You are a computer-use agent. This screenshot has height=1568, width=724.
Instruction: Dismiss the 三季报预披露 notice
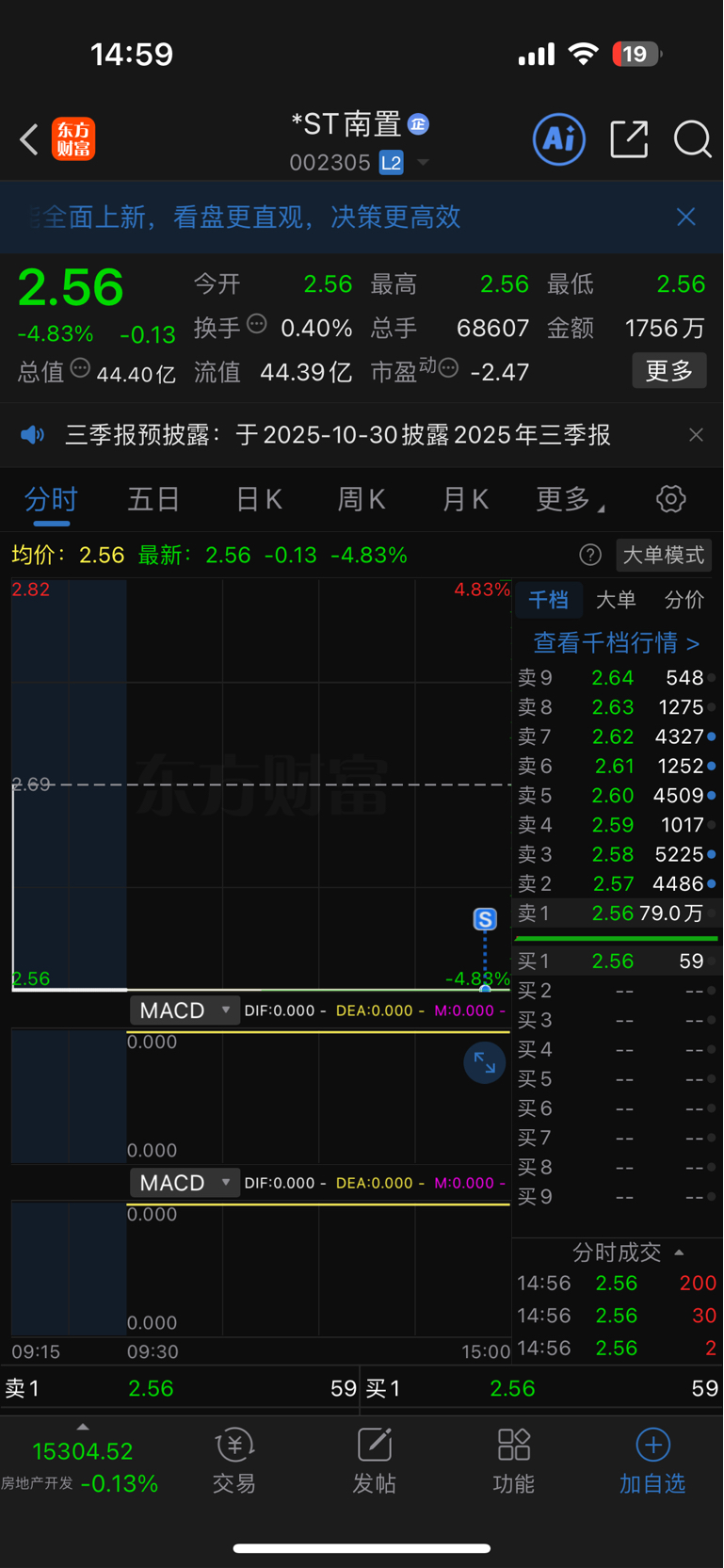696,434
